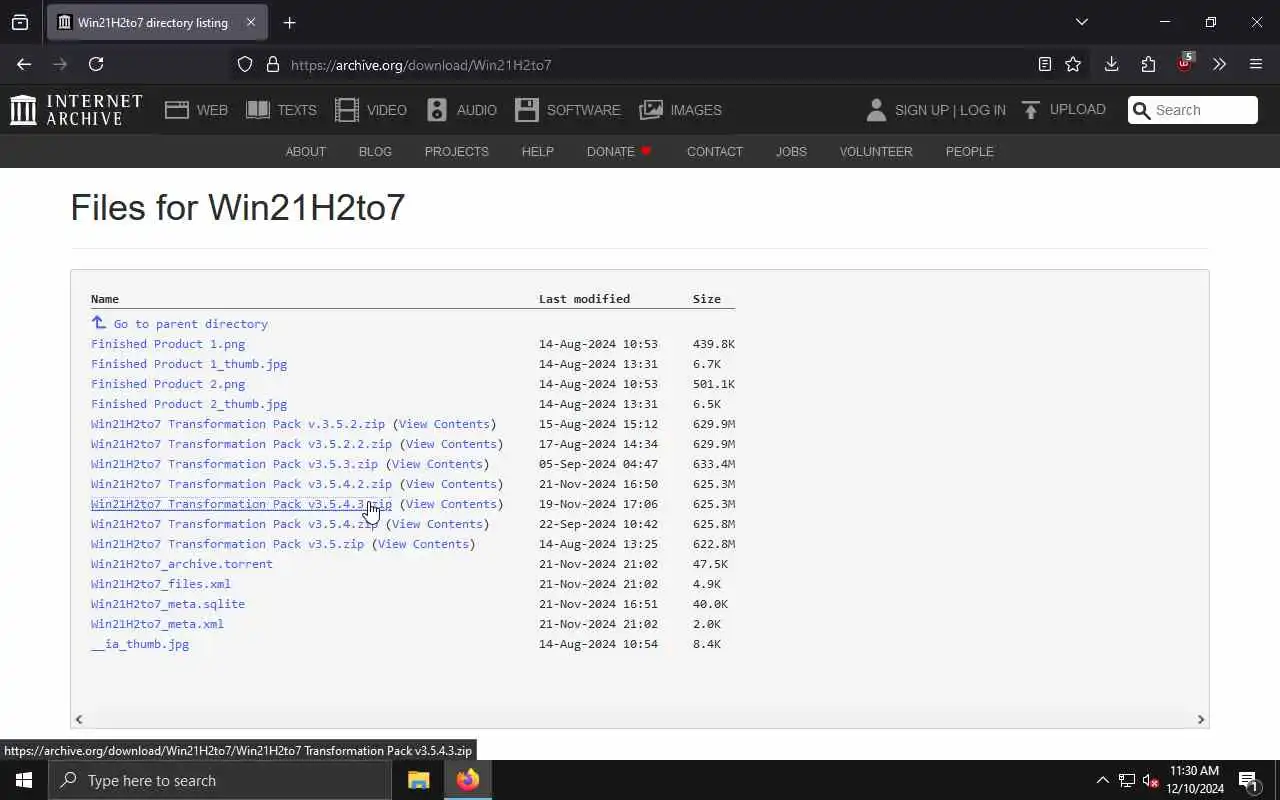This screenshot has height=800, width=1280.
Task: Open Finished Product 1_thumb.jpg file
Action: pos(189,364)
